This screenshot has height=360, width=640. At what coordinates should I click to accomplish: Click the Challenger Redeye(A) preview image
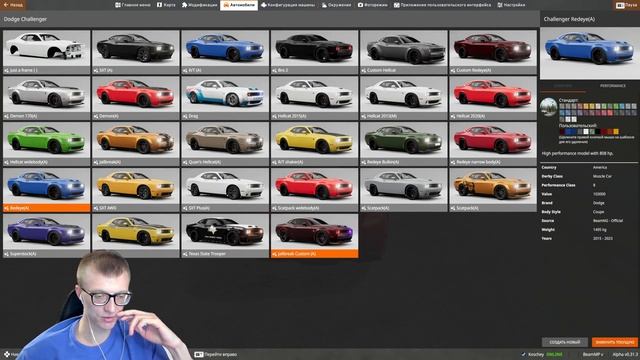(x=589, y=53)
